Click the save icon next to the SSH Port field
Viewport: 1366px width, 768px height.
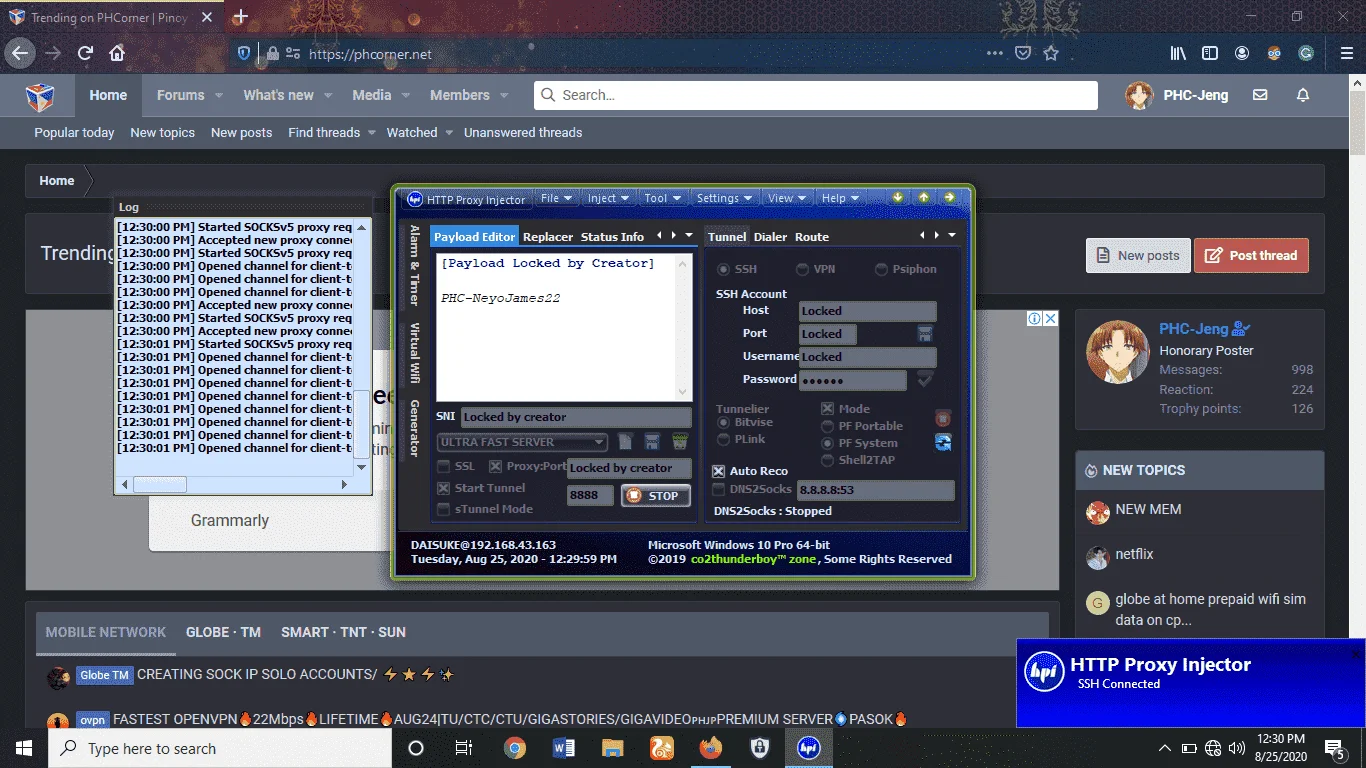(925, 333)
